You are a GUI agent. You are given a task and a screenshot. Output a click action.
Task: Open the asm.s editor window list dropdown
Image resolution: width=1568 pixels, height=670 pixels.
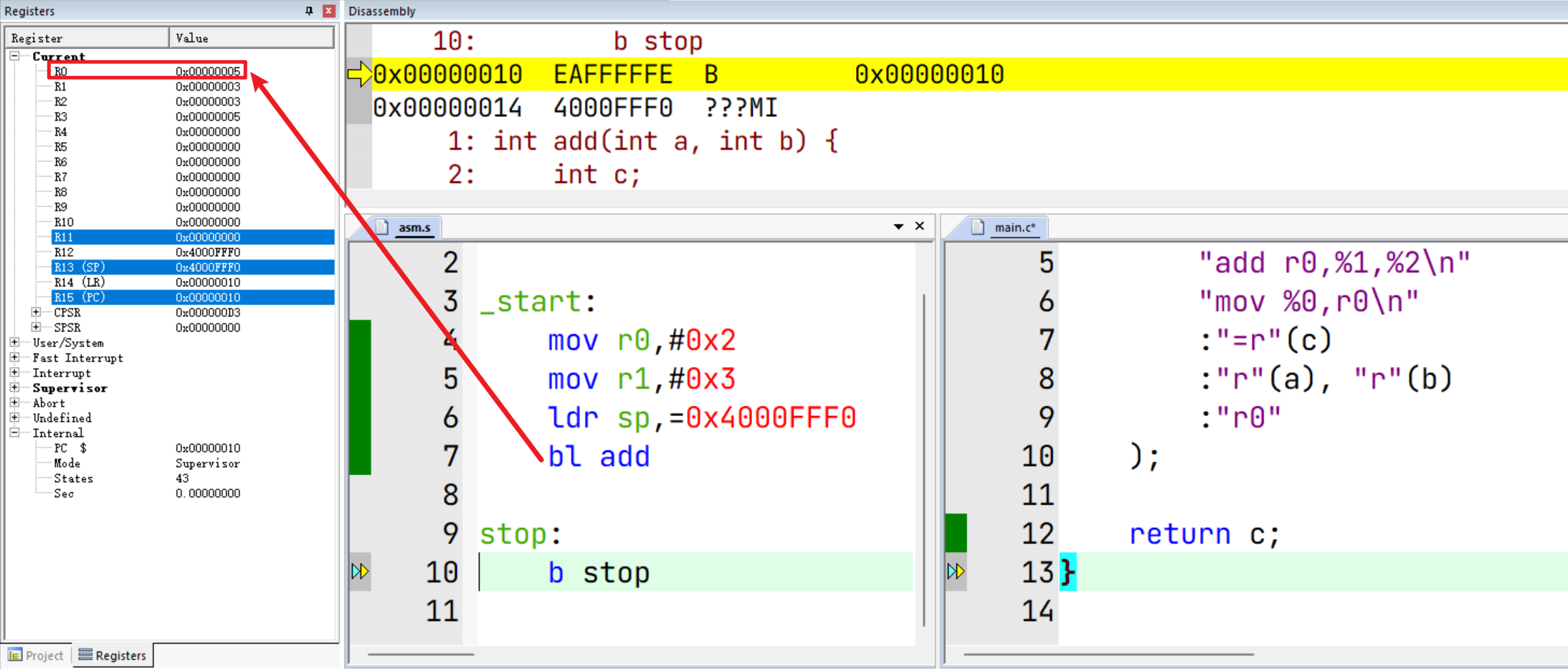898,227
